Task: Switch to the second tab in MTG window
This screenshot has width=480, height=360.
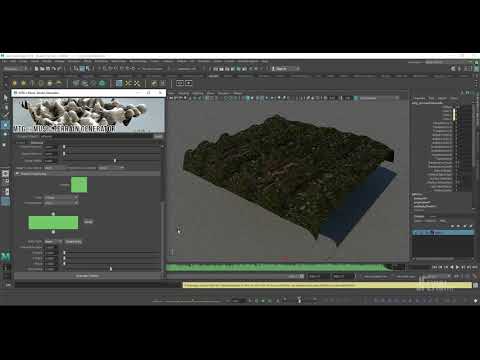Action: pos(37,142)
